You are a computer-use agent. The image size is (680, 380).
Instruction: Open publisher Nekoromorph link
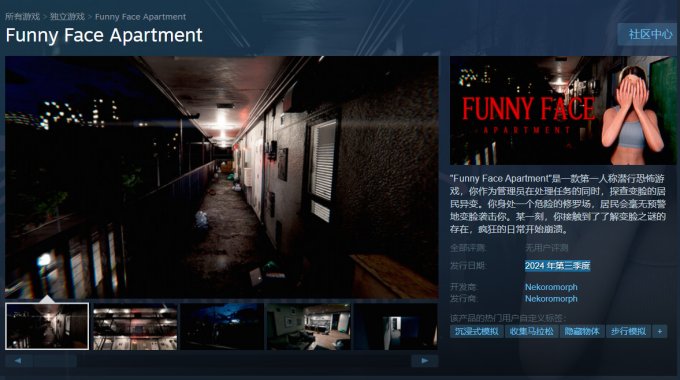coord(551,298)
